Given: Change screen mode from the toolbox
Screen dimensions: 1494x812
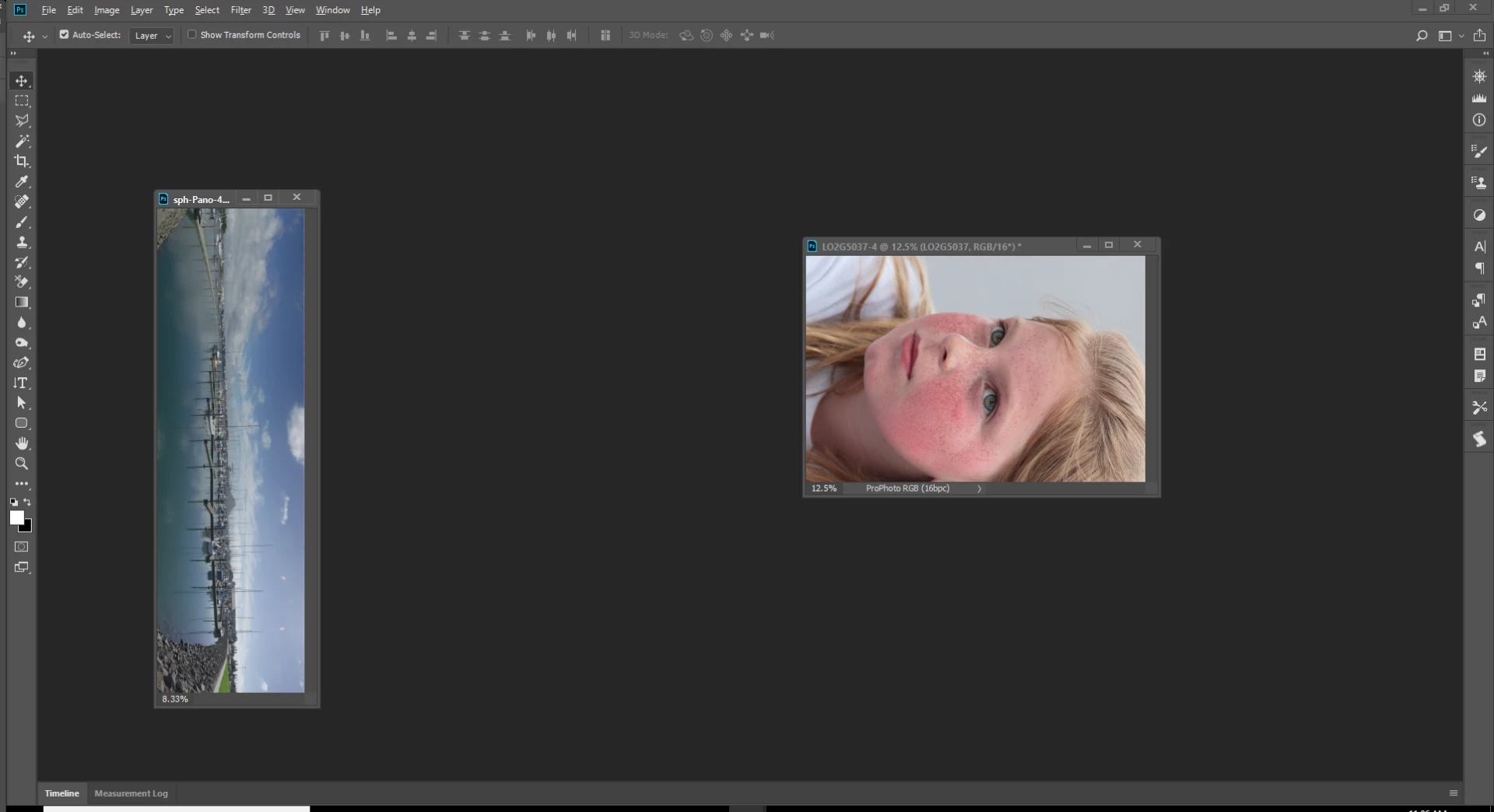Looking at the screenshot, I should point(22,568).
